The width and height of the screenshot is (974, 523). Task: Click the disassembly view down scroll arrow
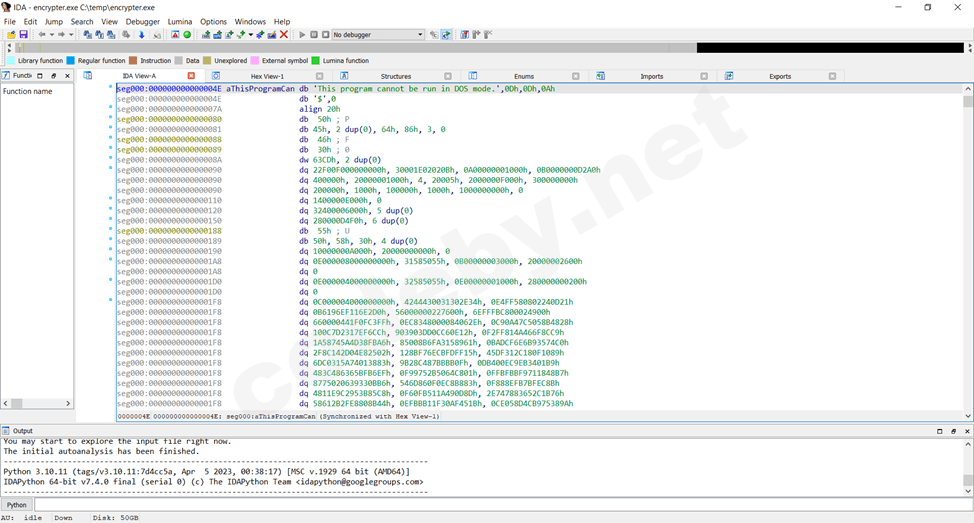pyautogui.click(x=968, y=416)
